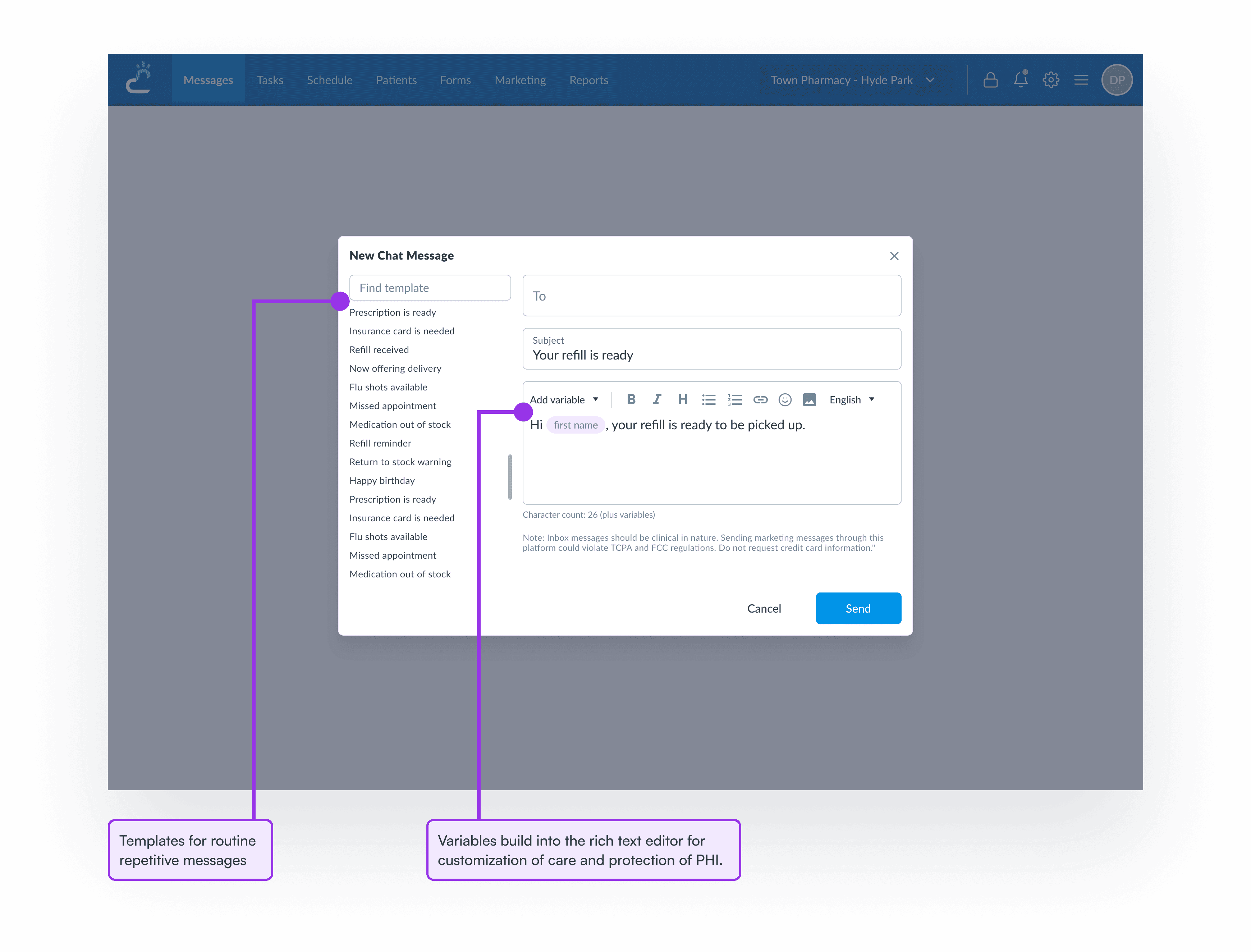Open the Add variable dropdown

click(564, 399)
